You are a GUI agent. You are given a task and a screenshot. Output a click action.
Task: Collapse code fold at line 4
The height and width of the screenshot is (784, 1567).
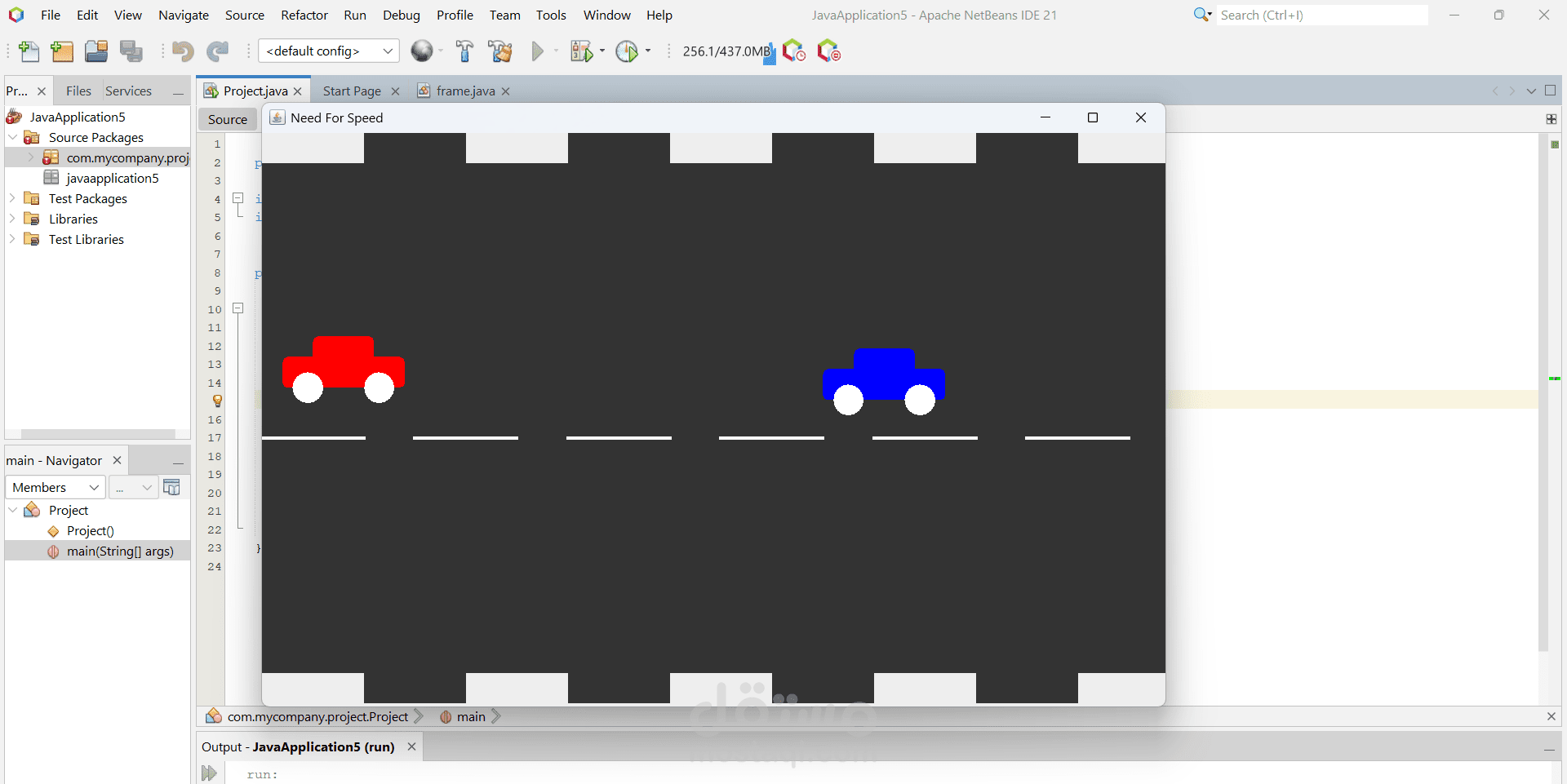tap(238, 198)
